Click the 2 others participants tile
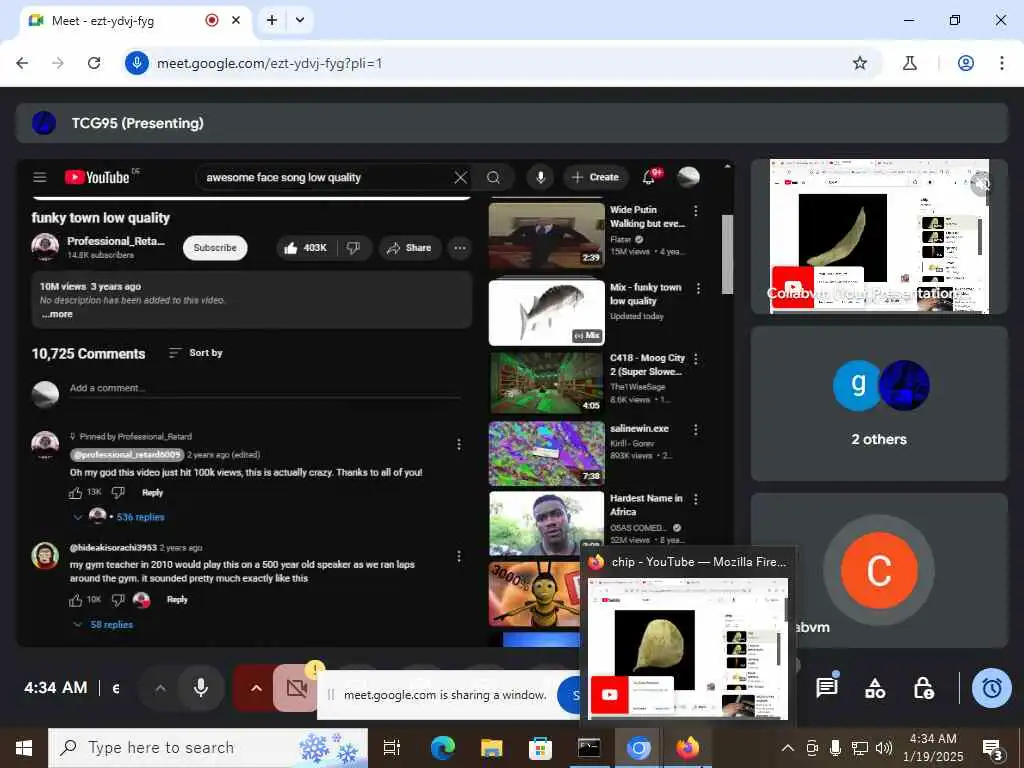 click(x=879, y=404)
